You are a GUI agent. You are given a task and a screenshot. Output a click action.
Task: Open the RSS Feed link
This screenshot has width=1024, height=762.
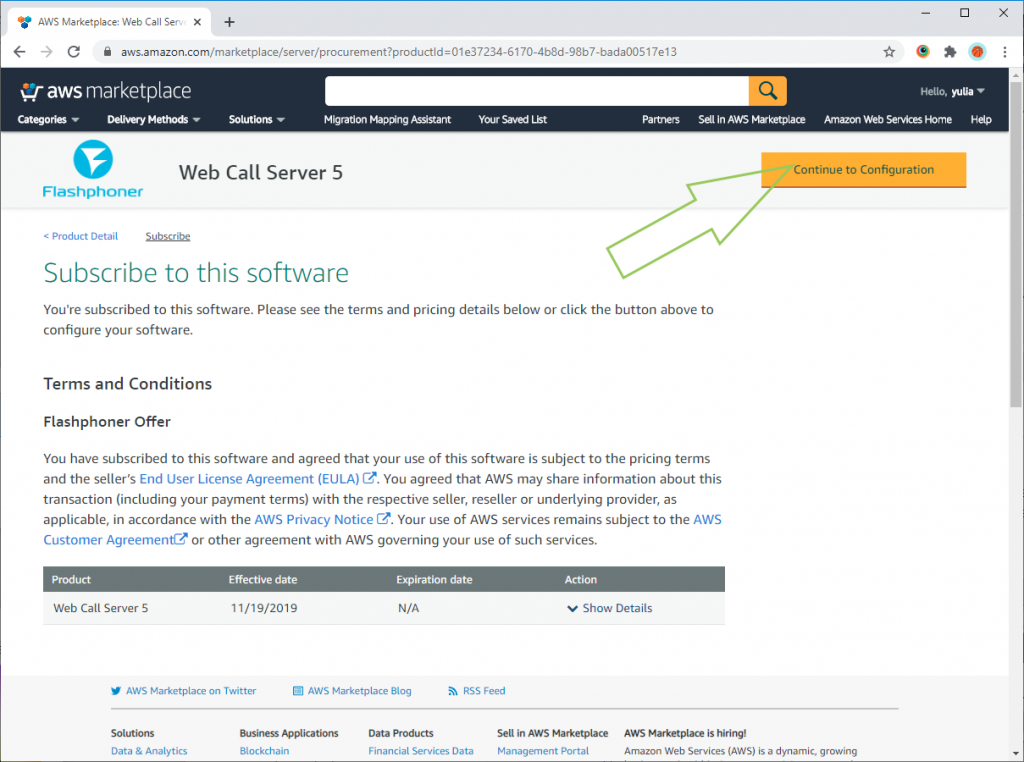[477, 691]
